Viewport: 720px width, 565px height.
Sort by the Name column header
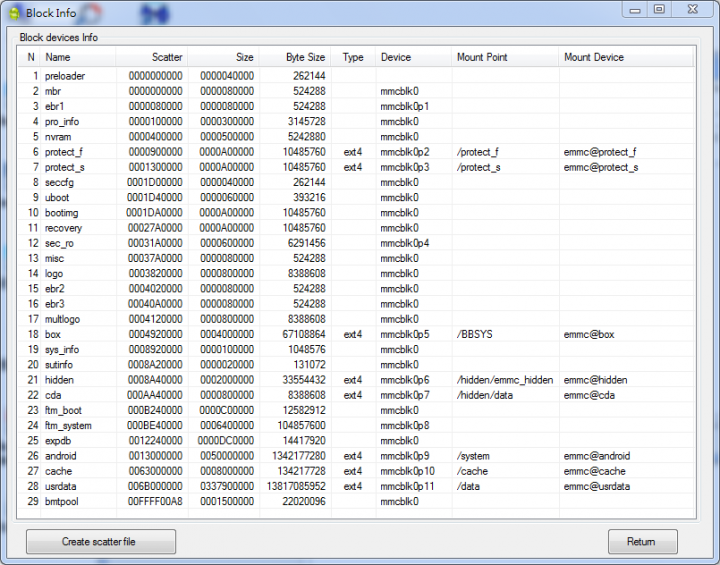coord(78,57)
